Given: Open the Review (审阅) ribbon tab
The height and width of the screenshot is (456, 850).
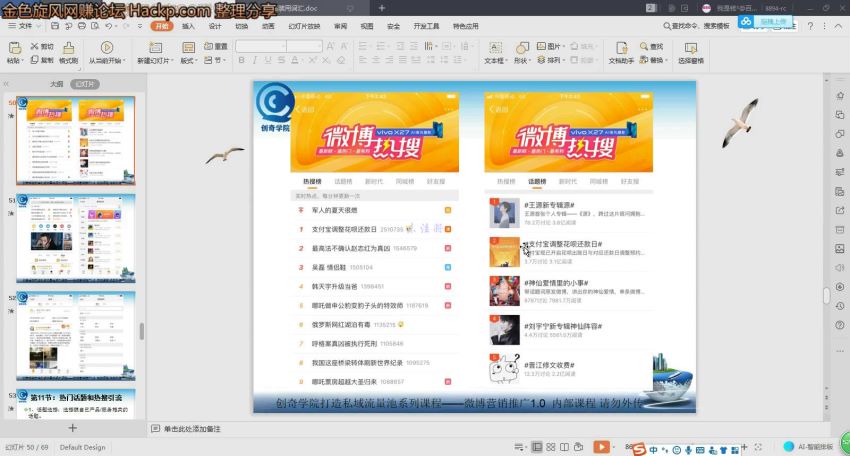Looking at the screenshot, I should [340, 26].
